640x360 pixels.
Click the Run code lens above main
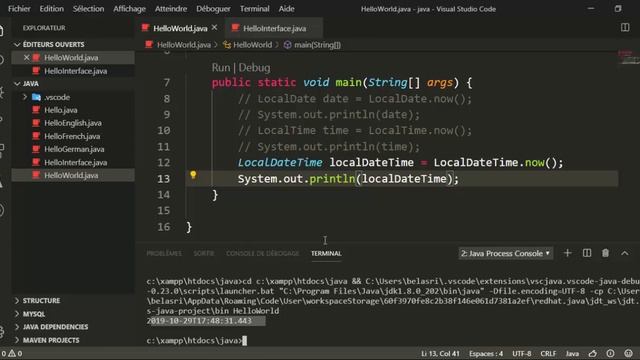pos(221,68)
